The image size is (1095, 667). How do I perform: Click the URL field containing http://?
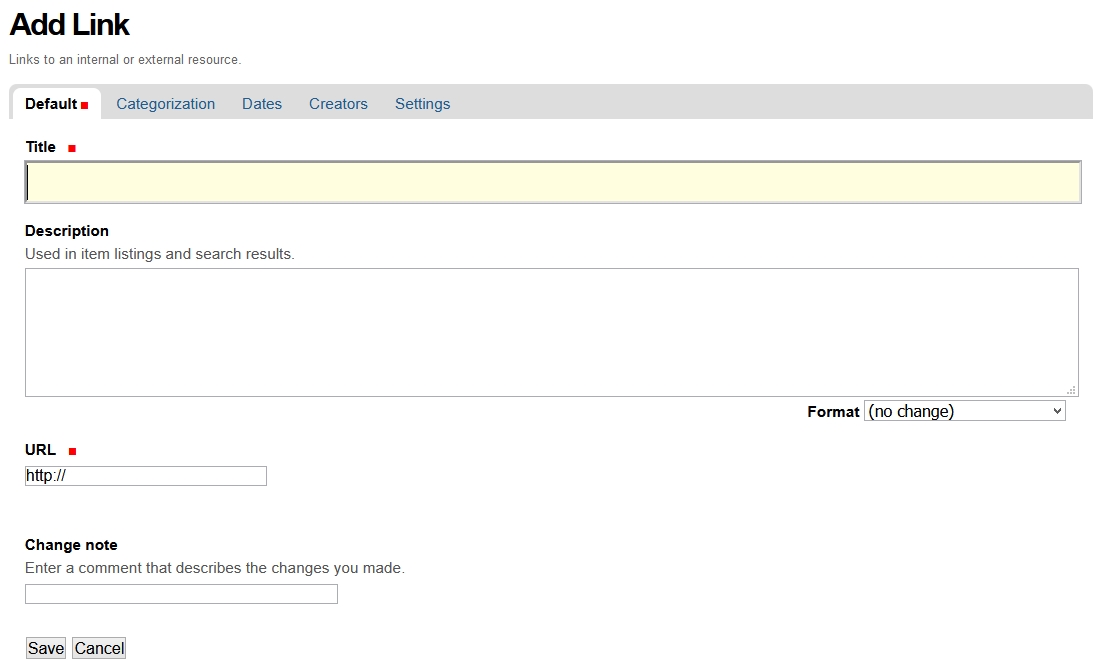(x=146, y=476)
